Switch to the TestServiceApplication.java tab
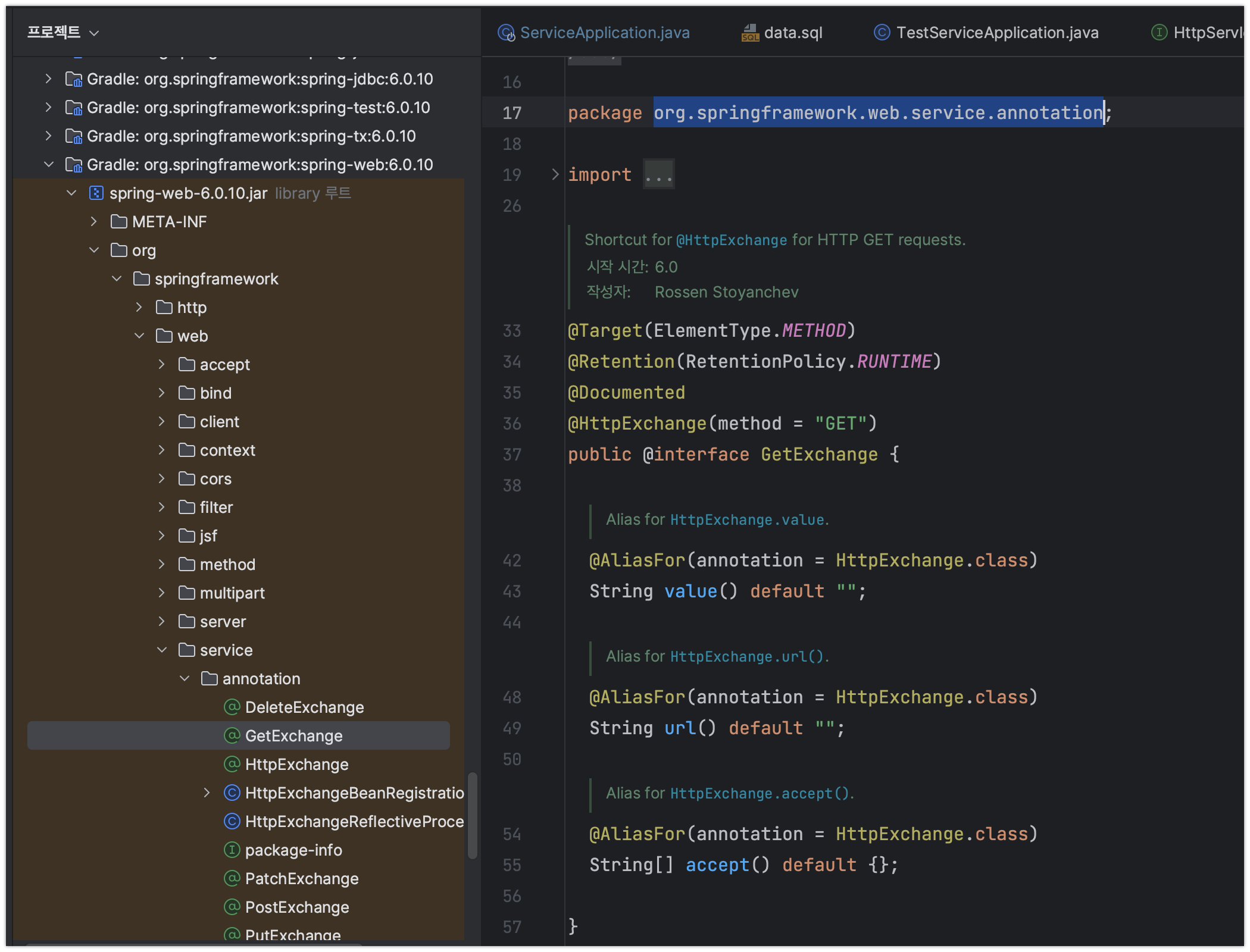Image resolution: width=1250 pixels, height=952 pixels. click(x=996, y=33)
